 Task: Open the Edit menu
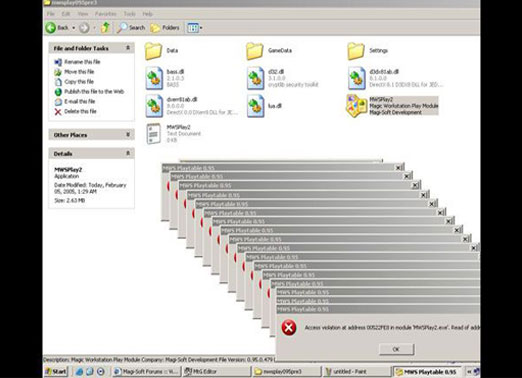point(66,14)
